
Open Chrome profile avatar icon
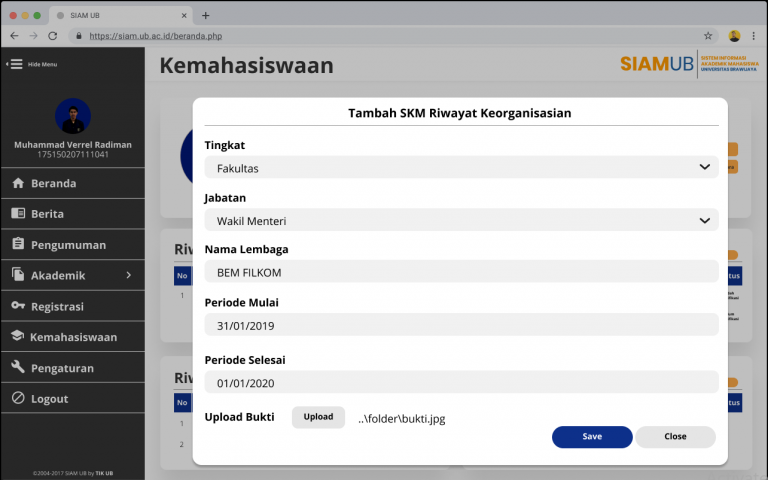(x=734, y=36)
